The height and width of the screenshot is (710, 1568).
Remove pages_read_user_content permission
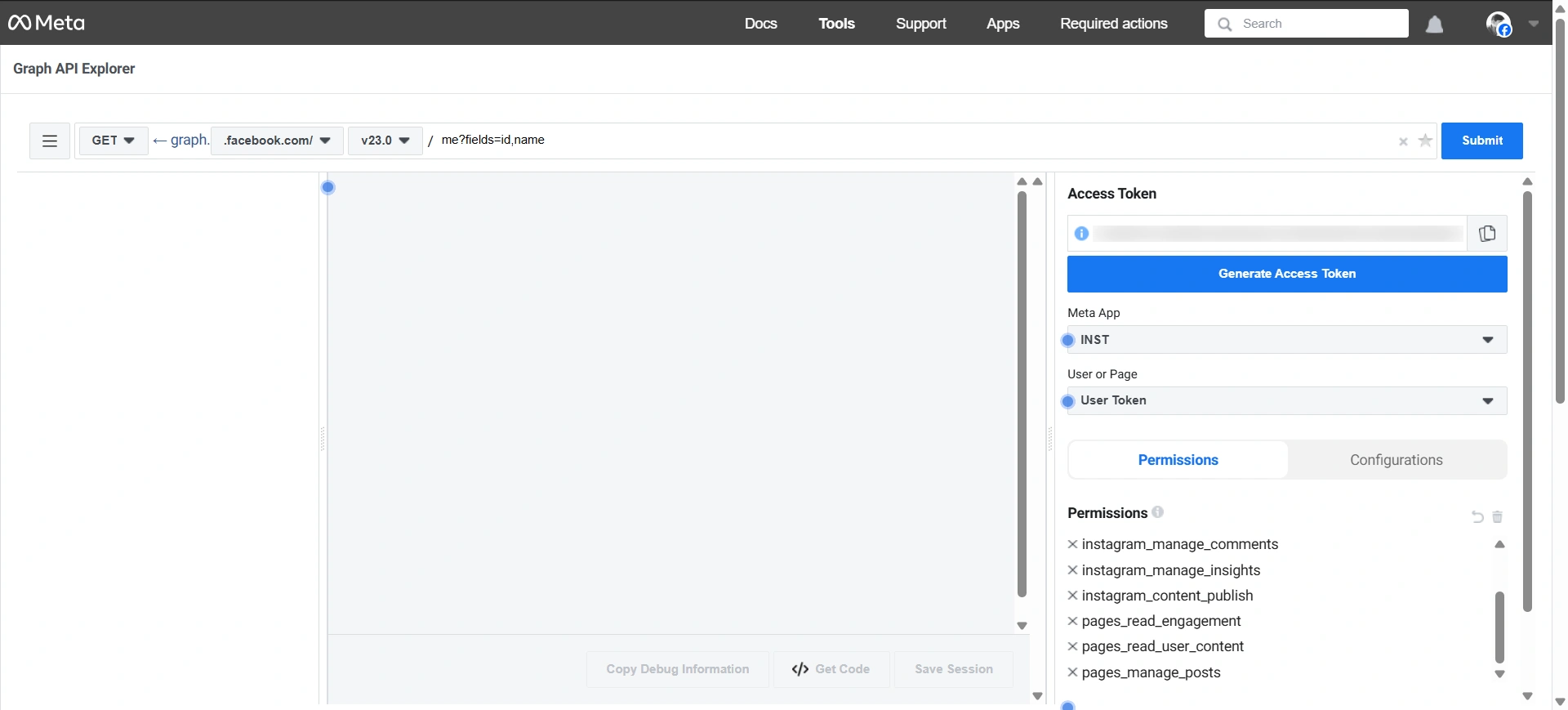(x=1072, y=646)
